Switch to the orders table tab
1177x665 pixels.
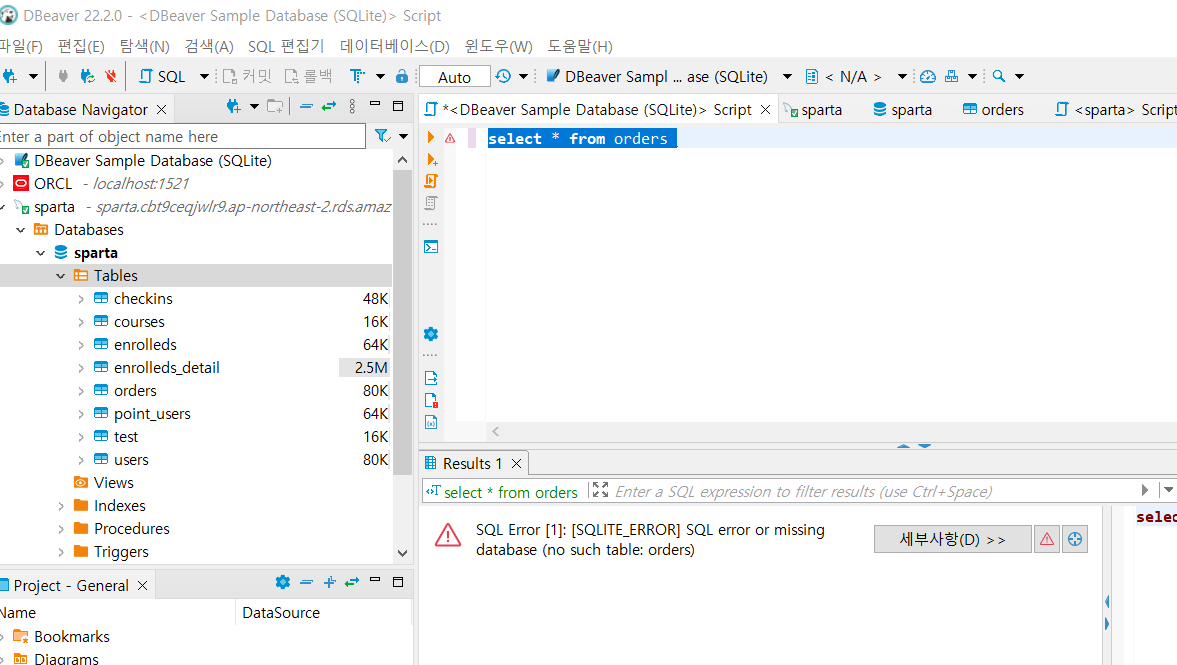point(993,110)
